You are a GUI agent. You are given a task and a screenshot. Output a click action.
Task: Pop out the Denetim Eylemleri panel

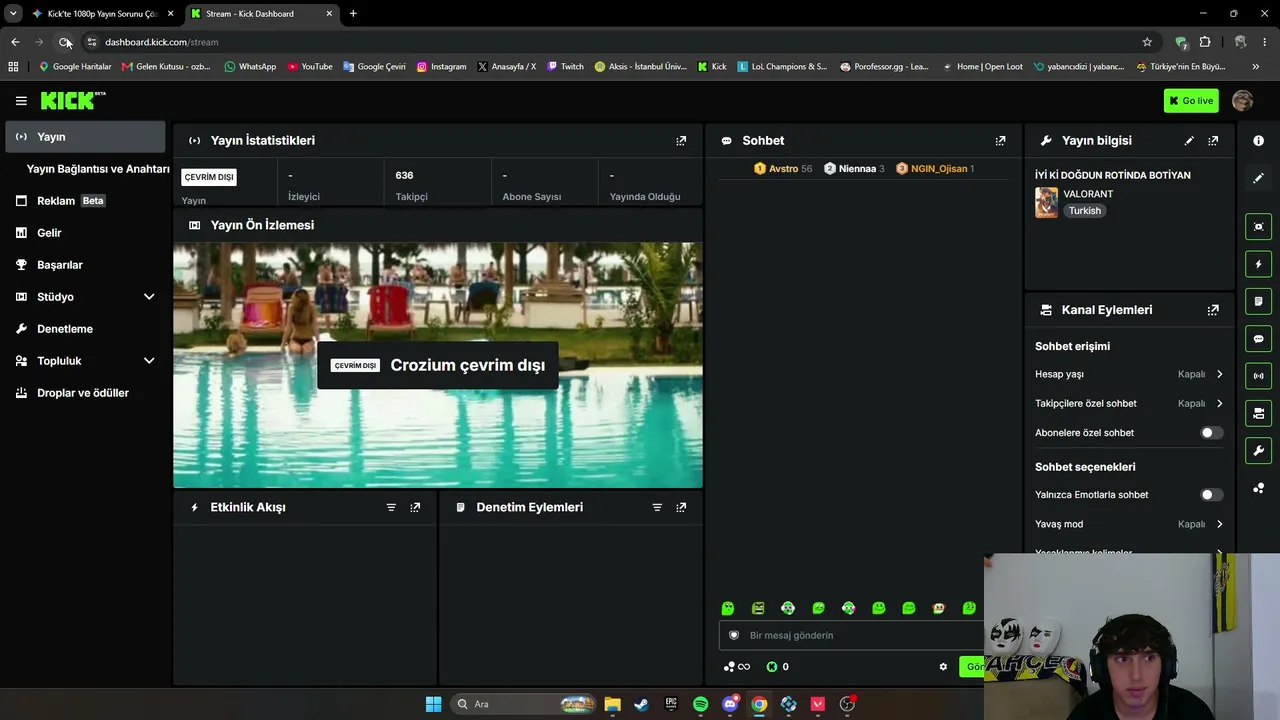pos(681,507)
